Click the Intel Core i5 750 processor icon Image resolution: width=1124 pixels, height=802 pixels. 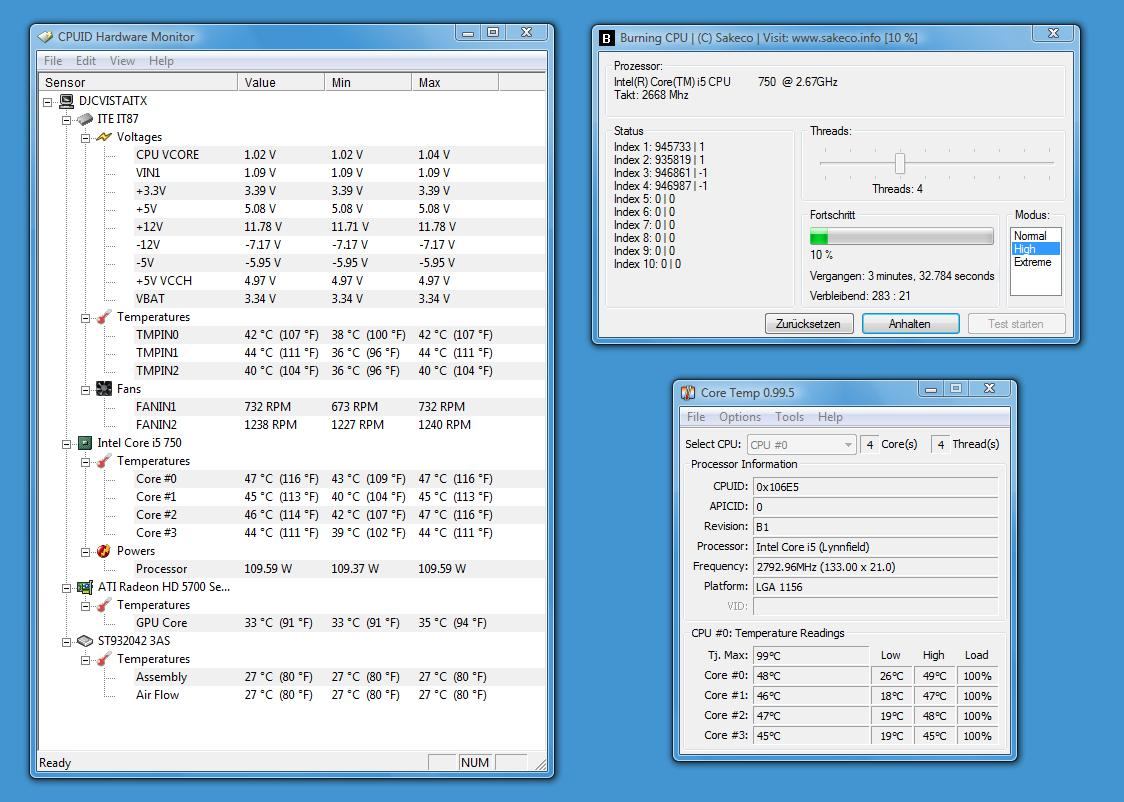click(85, 443)
